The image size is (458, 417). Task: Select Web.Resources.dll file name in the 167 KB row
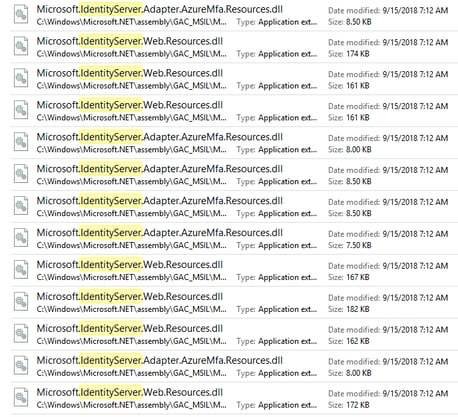coord(130,265)
